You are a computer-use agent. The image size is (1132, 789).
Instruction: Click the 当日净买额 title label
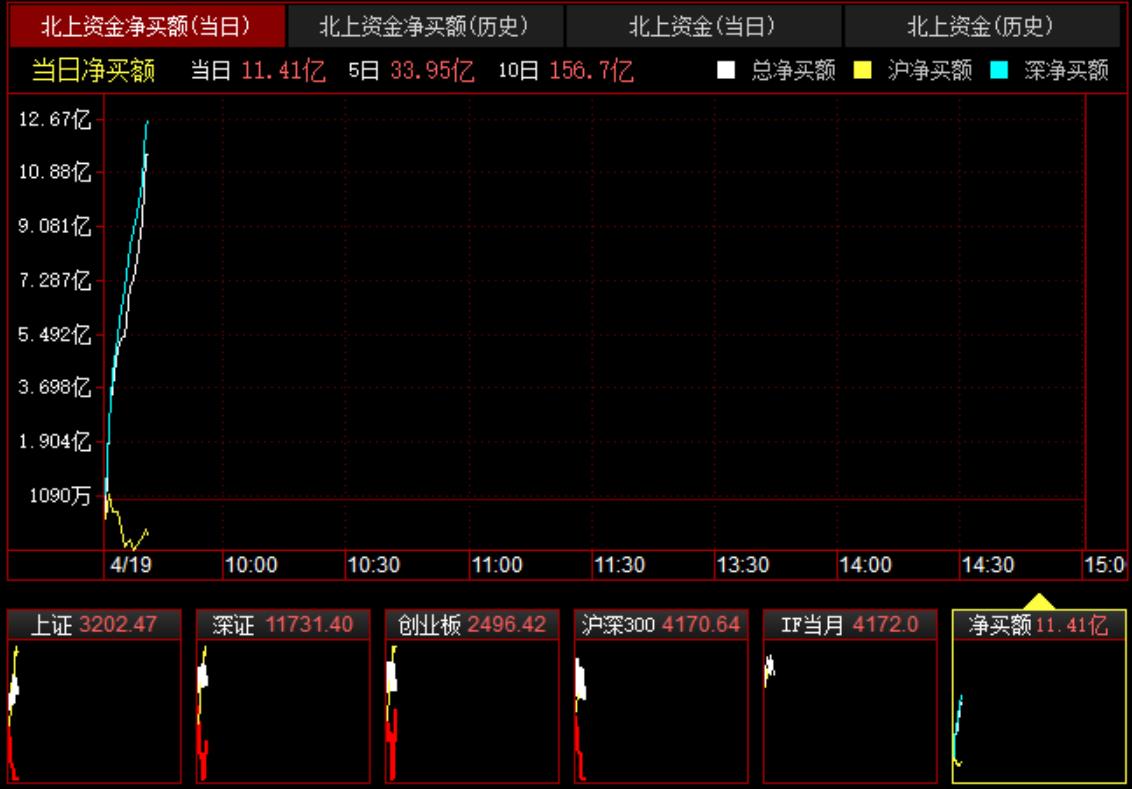click(93, 71)
